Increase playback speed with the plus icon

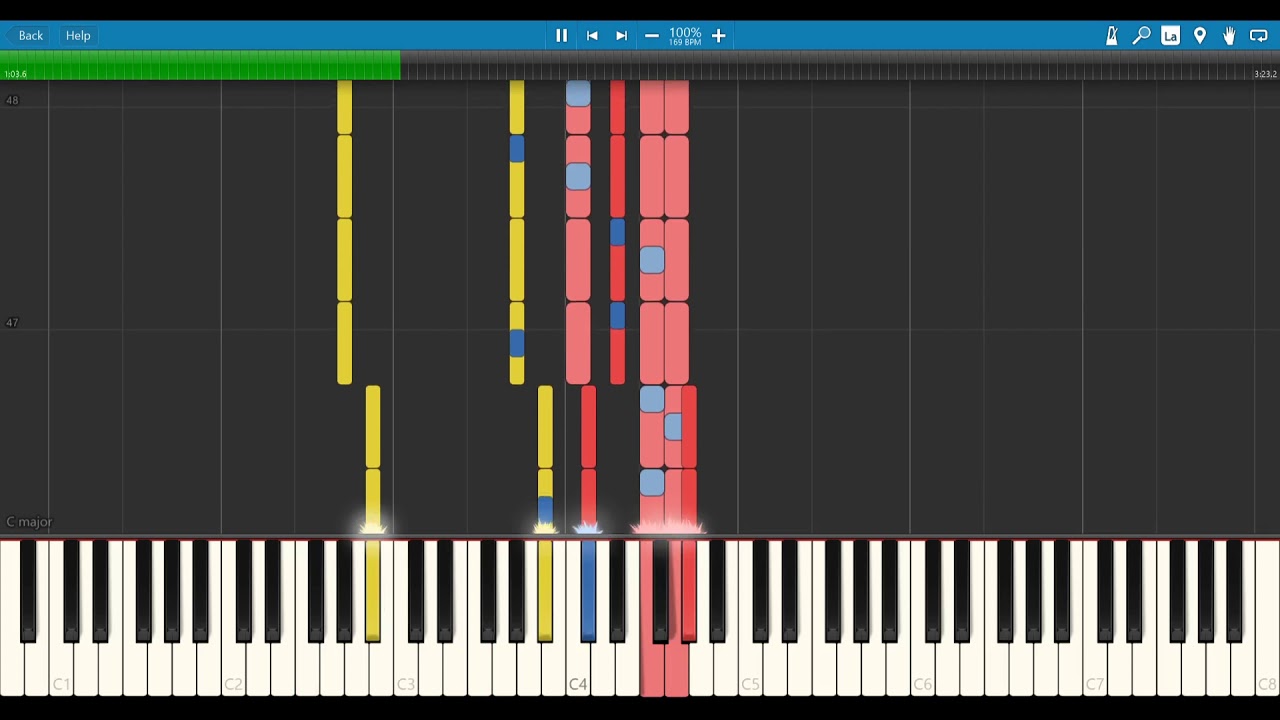pos(718,35)
